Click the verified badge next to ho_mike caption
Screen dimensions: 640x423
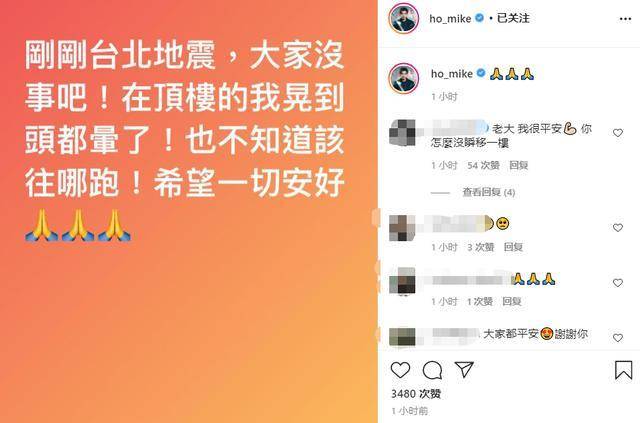point(481,73)
